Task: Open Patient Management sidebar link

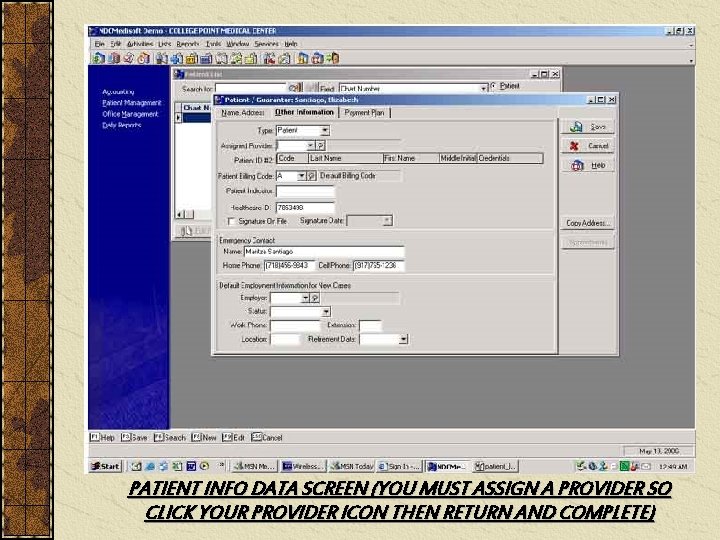Action: tap(132, 103)
